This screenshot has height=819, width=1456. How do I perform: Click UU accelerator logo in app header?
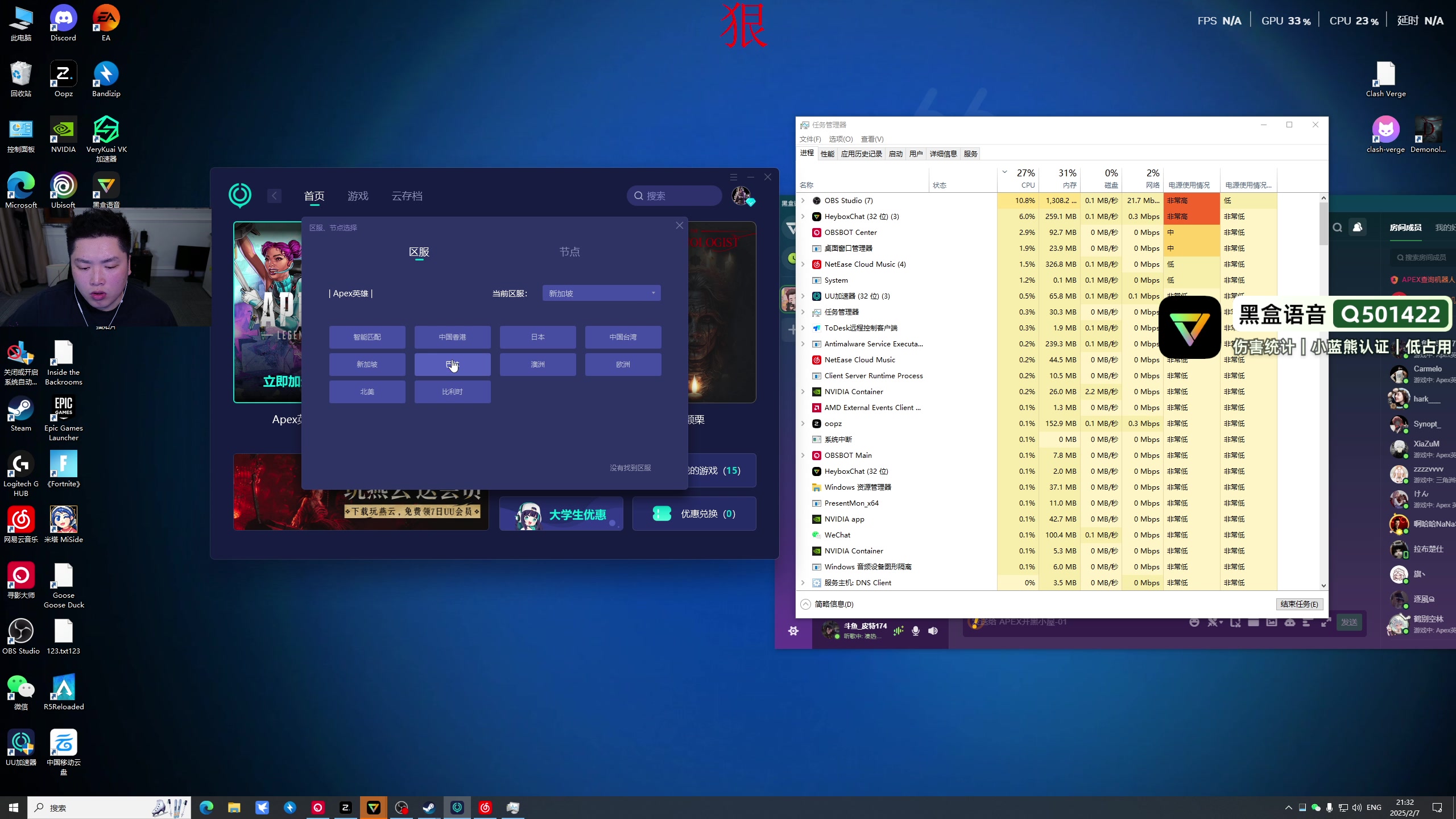240,195
